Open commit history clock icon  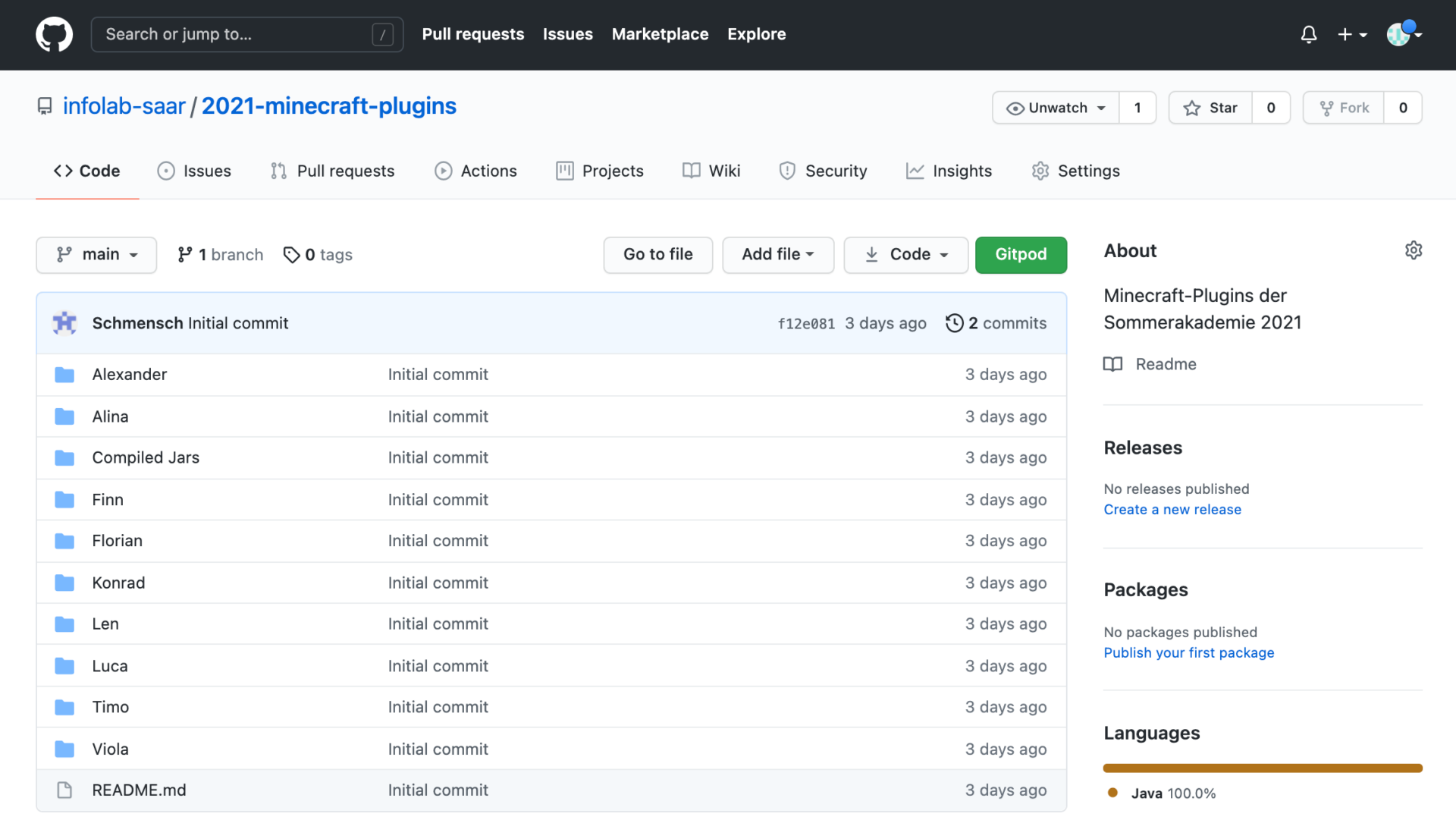[x=954, y=323]
